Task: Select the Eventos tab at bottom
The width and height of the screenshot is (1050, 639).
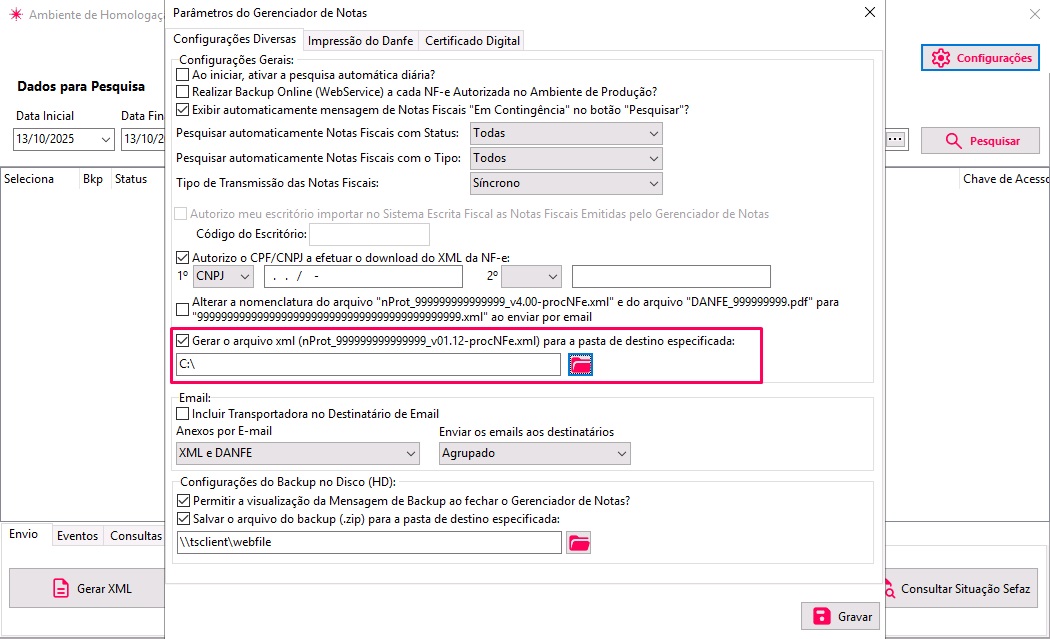Action: (77, 536)
